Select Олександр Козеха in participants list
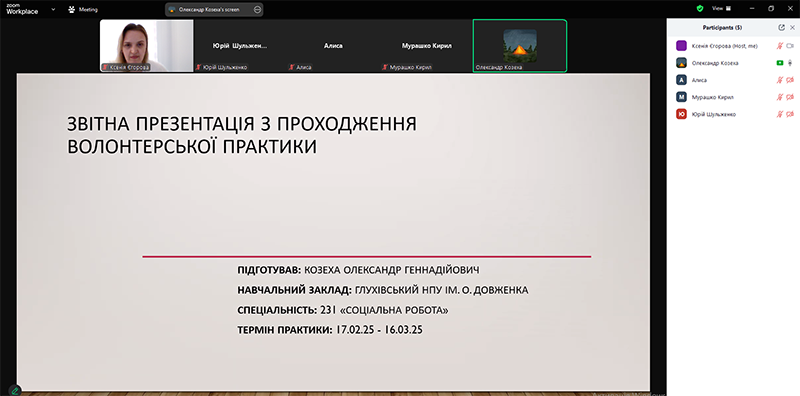Viewport: 800px width, 396px height. (x=733, y=63)
